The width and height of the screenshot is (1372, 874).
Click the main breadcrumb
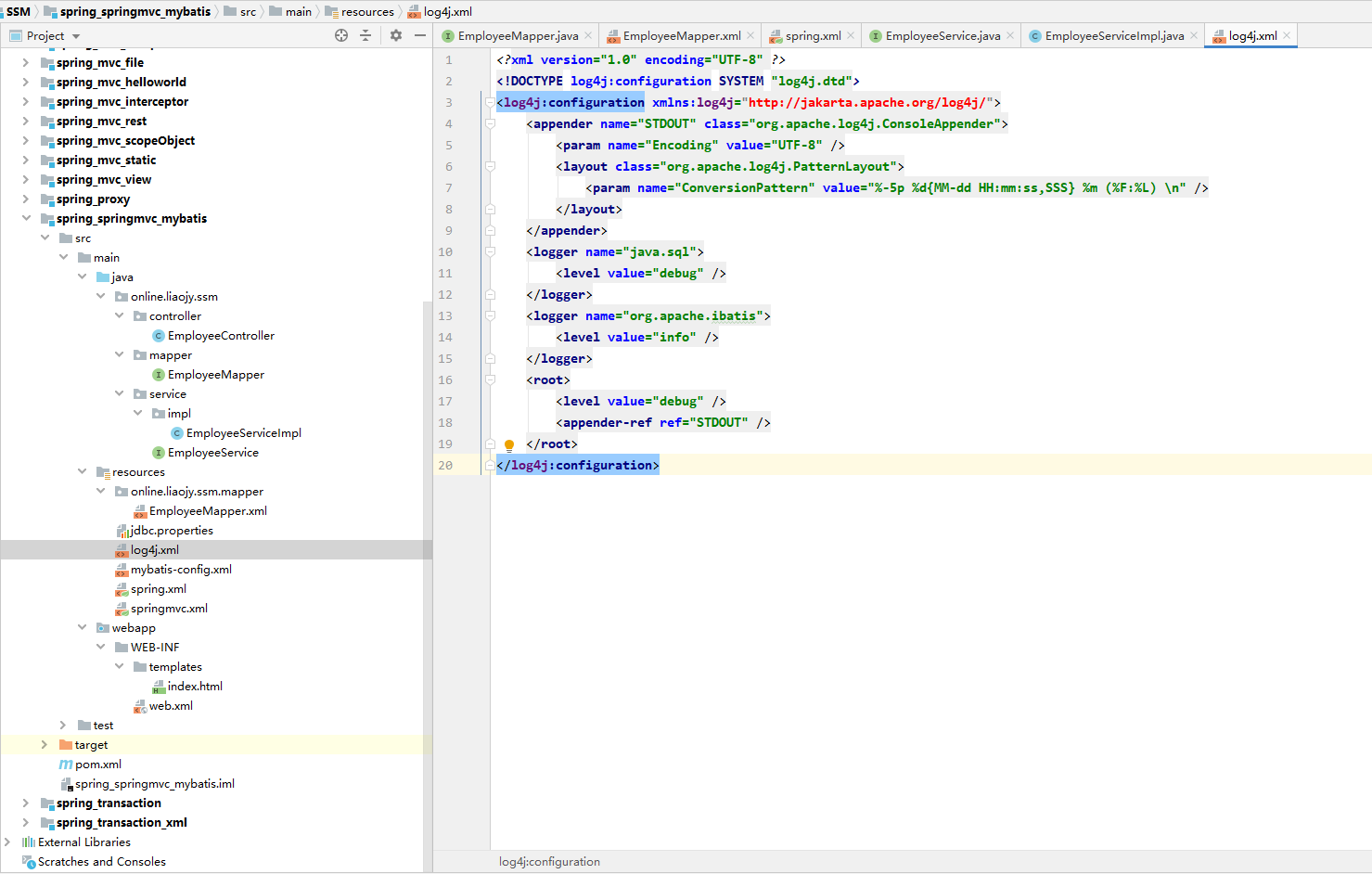point(298,11)
